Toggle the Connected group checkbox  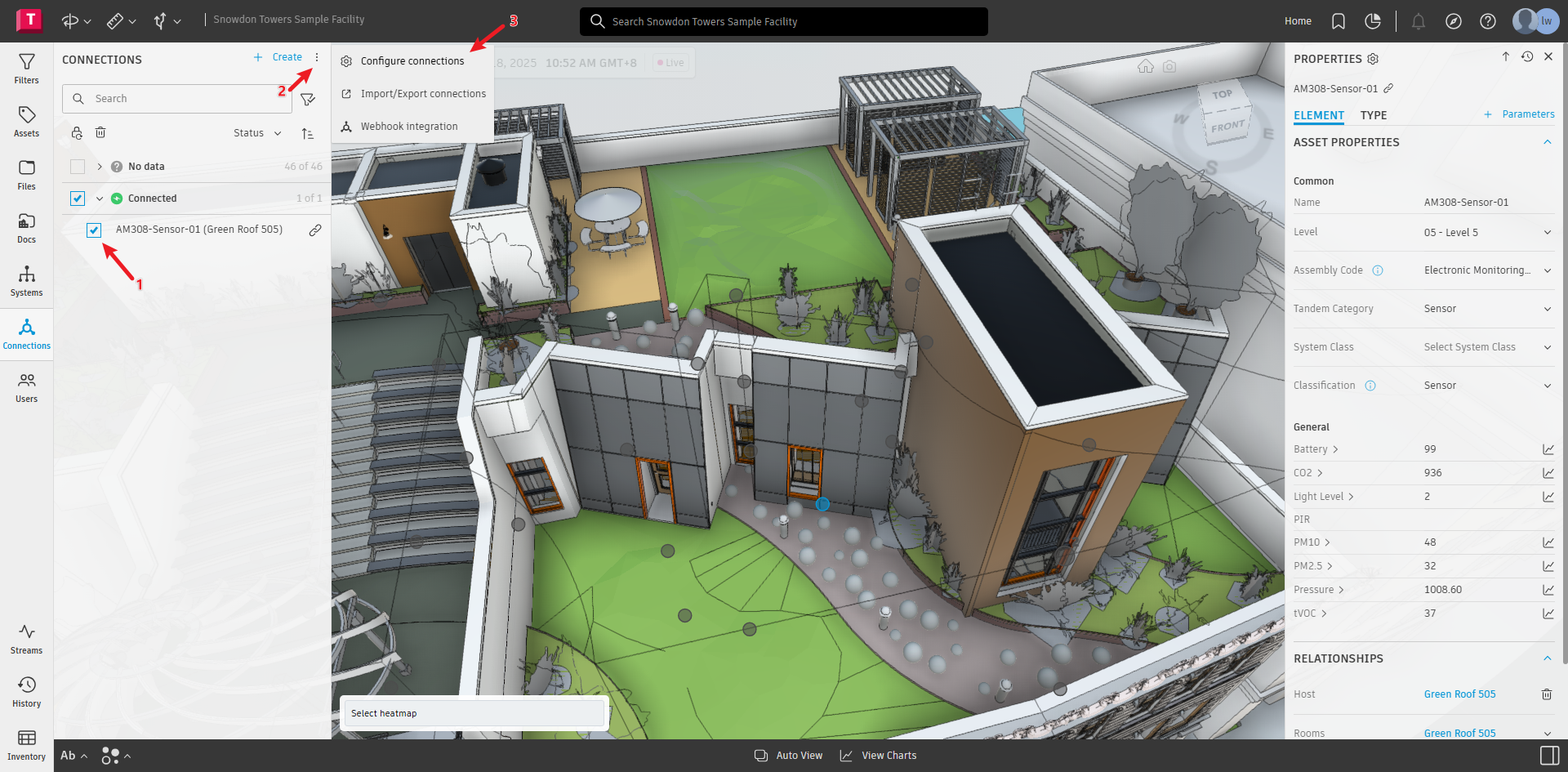click(78, 199)
